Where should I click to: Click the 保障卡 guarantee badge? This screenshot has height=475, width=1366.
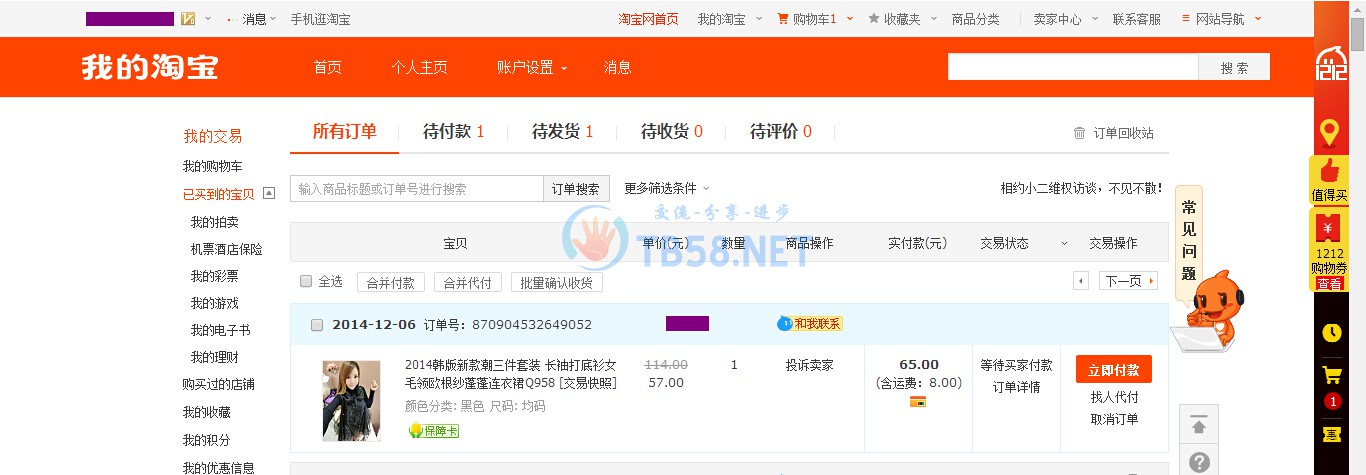point(433,431)
